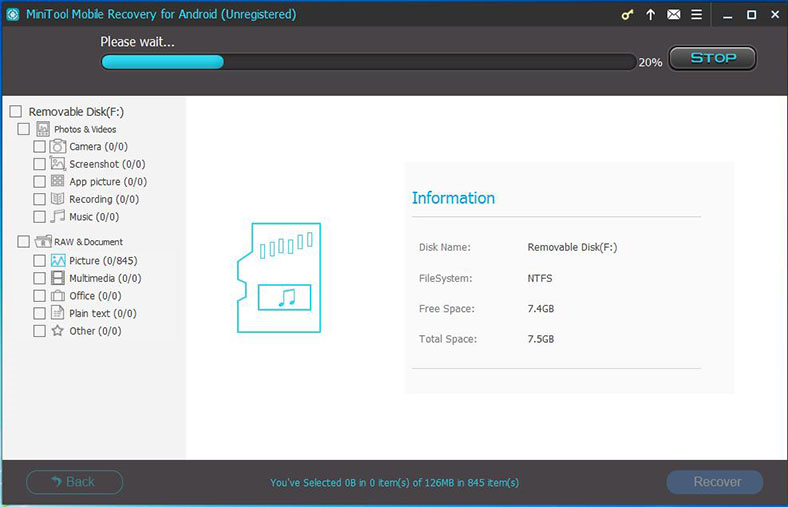Click the Office briefcase icon
This screenshot has width=788, height=507.
pos(58,295)
